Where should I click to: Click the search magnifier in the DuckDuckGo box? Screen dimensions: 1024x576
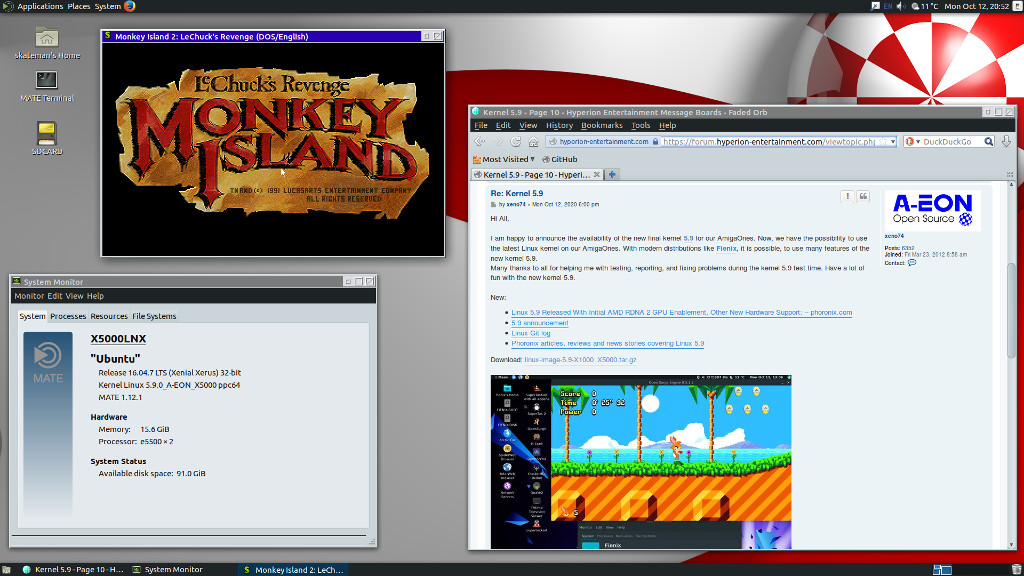pos(989,142)
